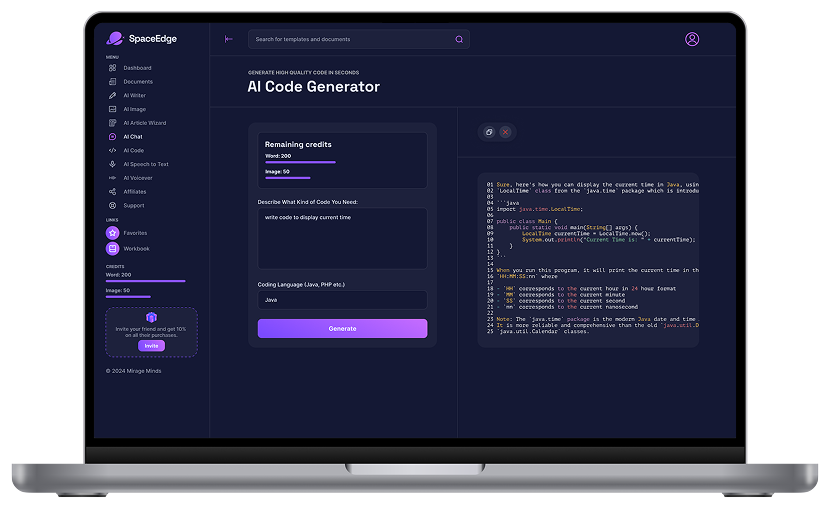Click the Coding Language input showing Java
This screenshot has height=510, width=831.
342,300
